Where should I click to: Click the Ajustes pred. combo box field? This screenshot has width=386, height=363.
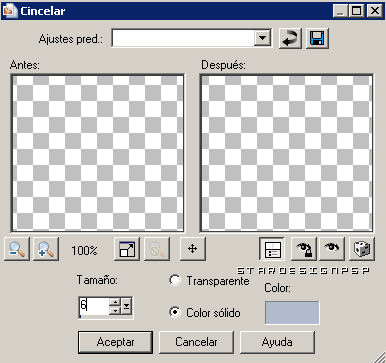tap(191, 39)
